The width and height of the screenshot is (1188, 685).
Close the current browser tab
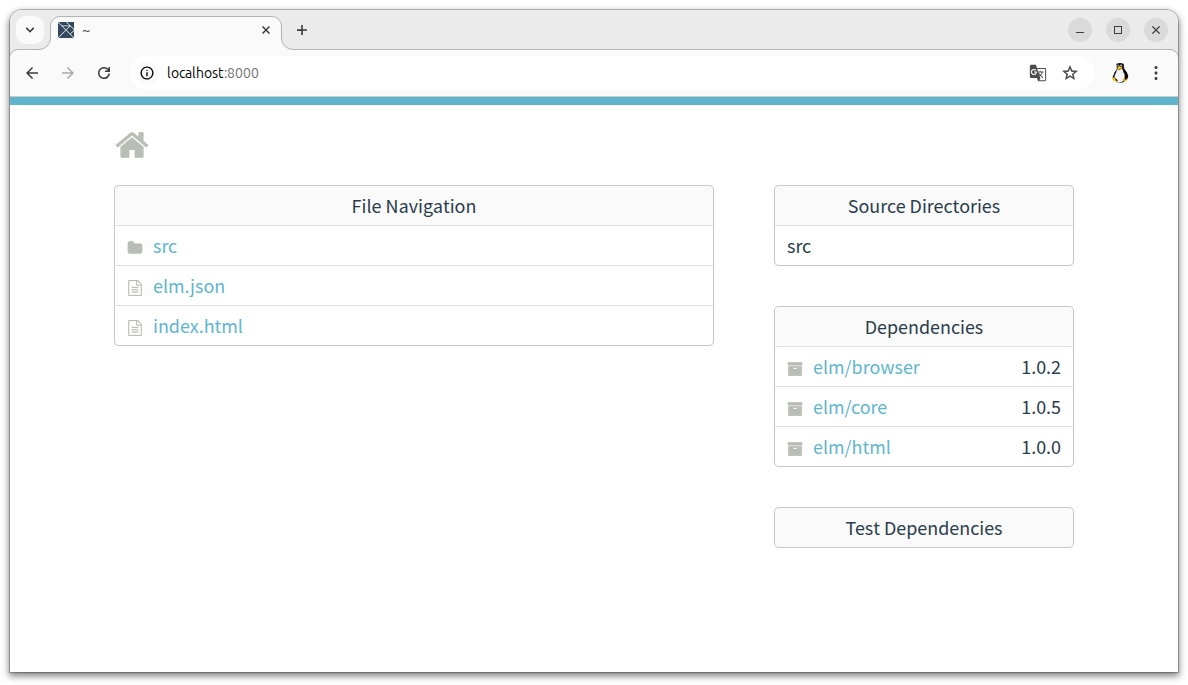click(x=266, y=30)
